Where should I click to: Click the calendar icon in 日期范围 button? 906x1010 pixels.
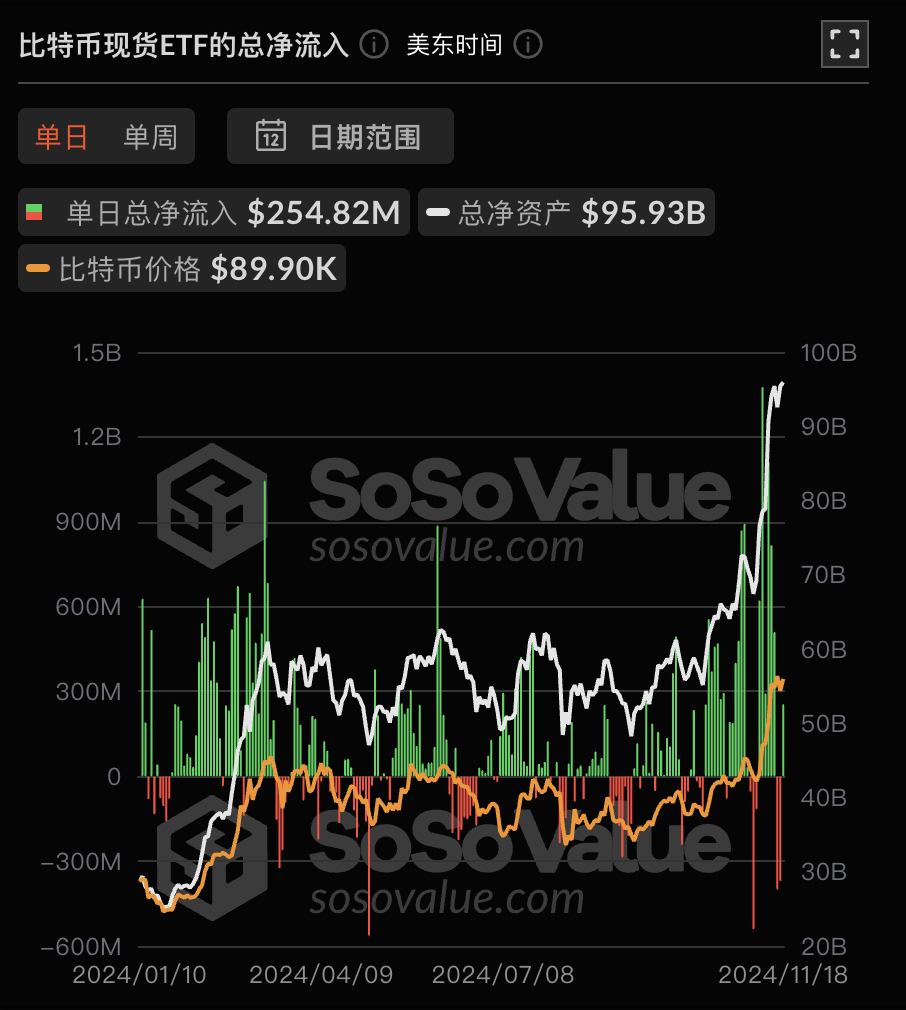click(x=271, y=136)
